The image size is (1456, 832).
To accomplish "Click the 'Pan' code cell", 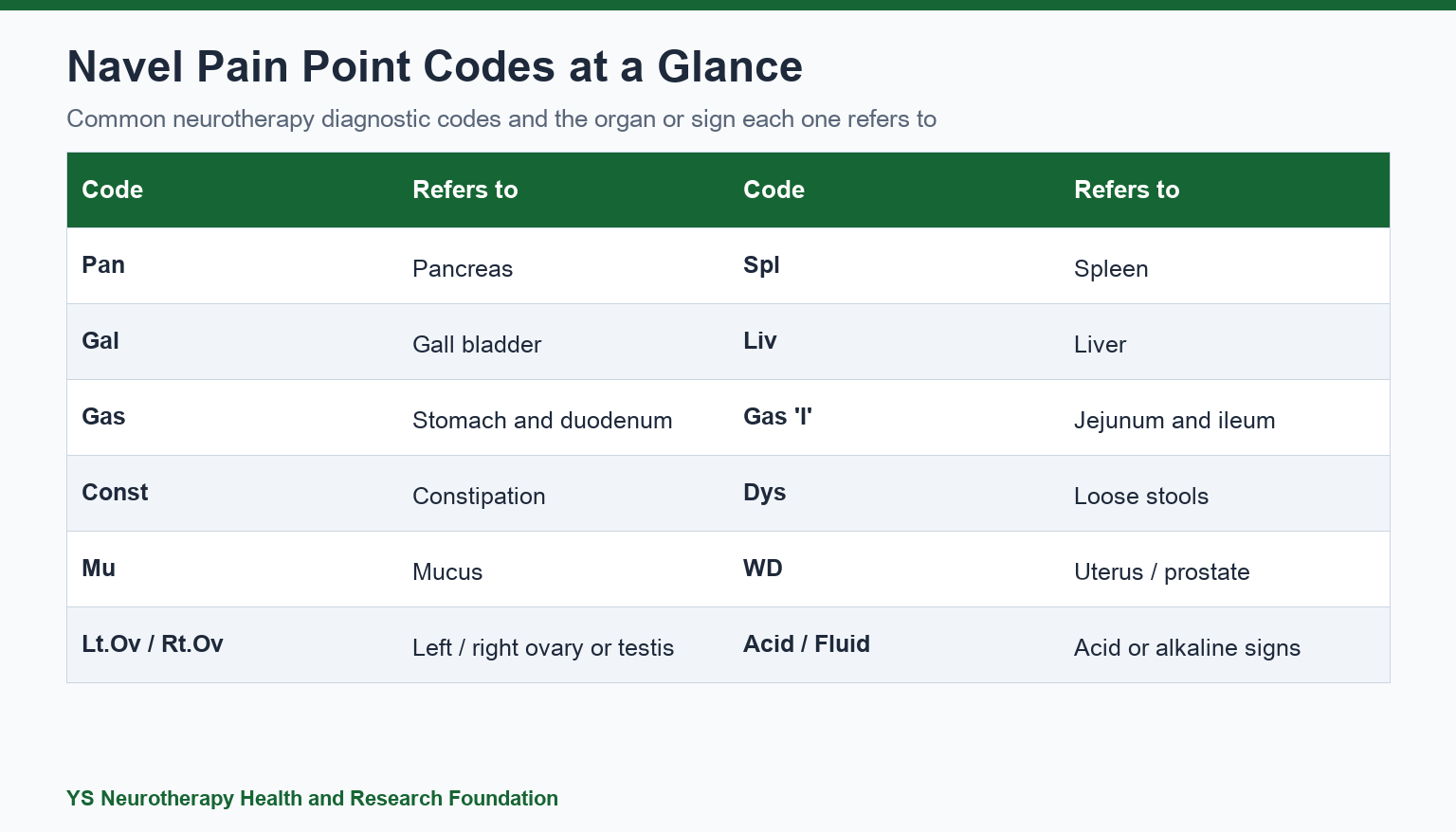I will (x=232, y=265).
